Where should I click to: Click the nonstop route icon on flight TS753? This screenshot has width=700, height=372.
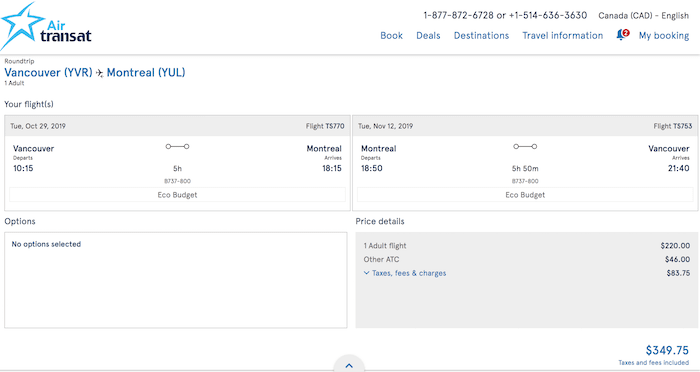click(x=525, y=146)
